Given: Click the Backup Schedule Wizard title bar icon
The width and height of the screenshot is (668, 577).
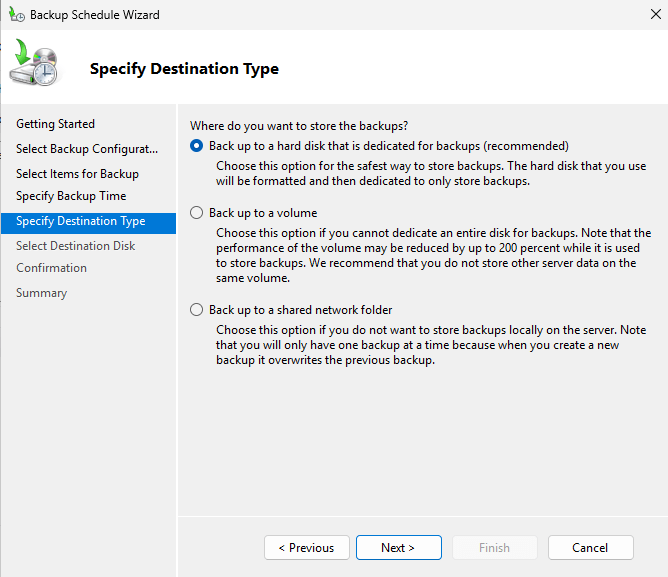Looking at the screenshot, I should coord(15,15).
